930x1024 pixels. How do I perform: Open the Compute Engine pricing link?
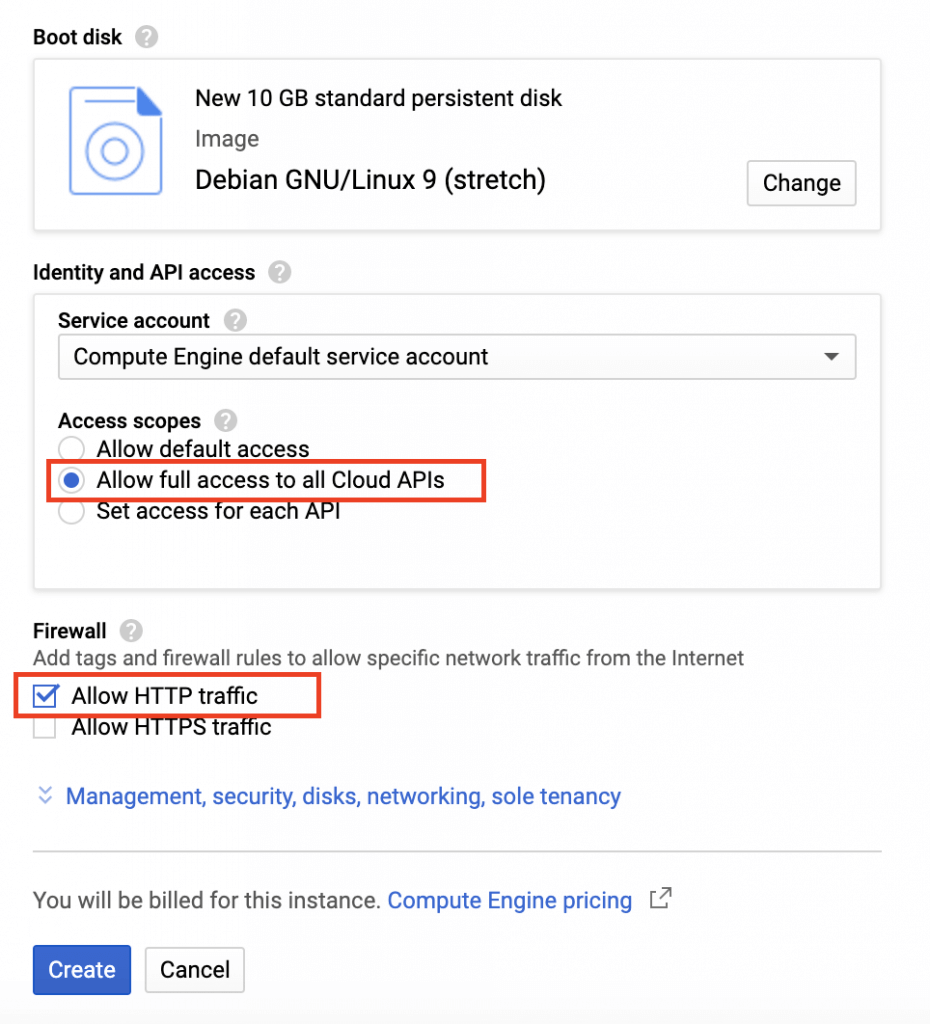[x=509, y=899]
